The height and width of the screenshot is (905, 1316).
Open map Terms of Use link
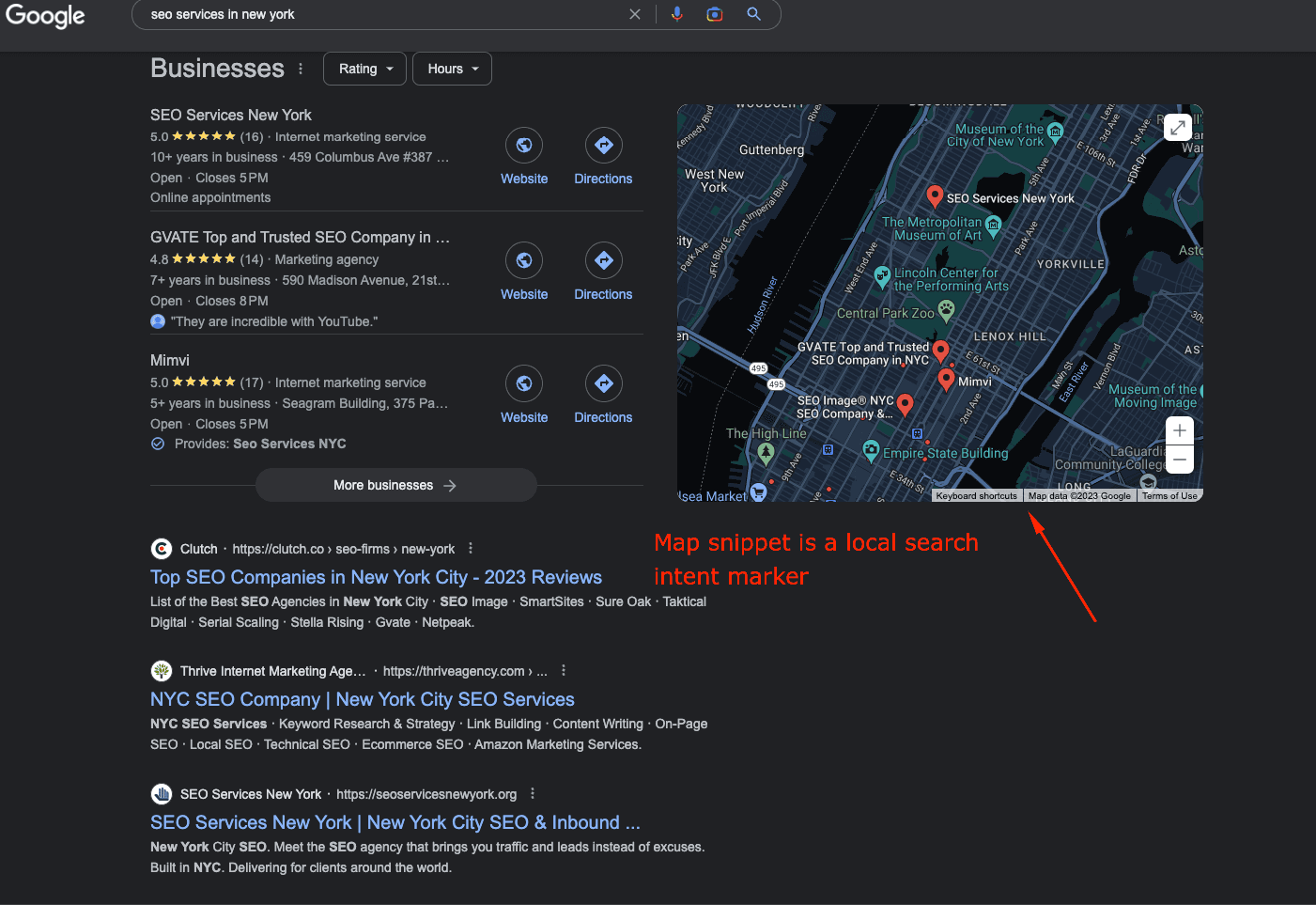(1169, 496)
